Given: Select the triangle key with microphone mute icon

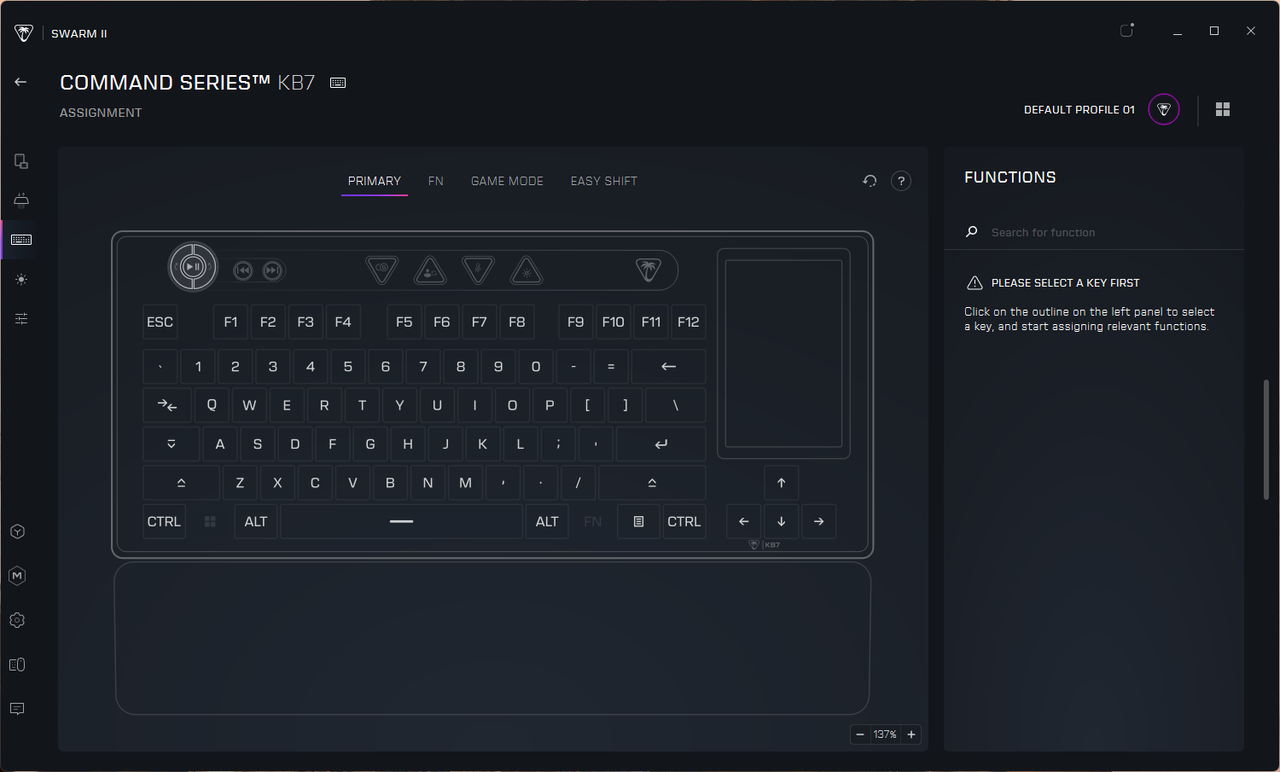Looking at the screenshot, I should (x=479, y=269).
